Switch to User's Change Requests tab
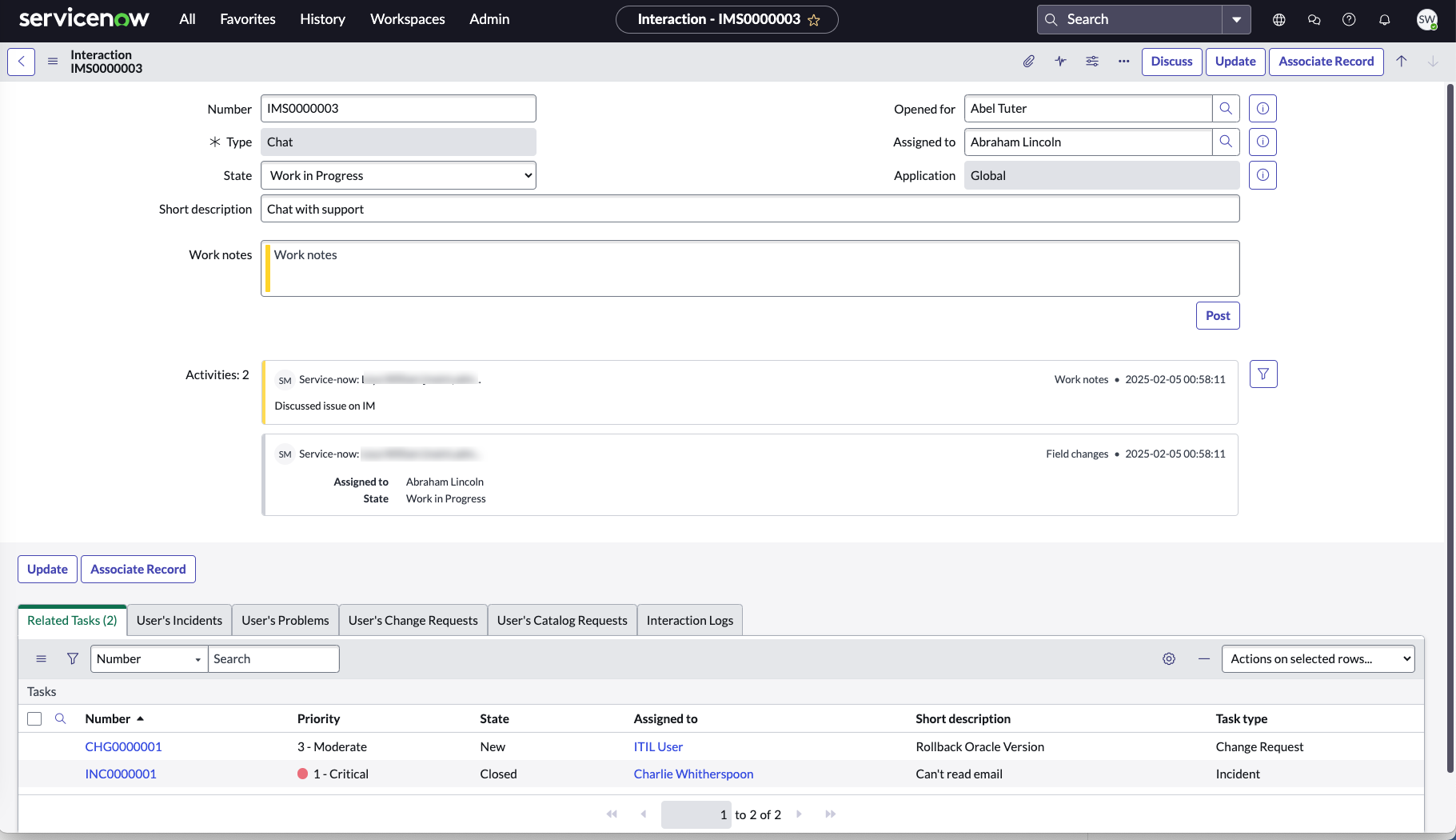Screen dimensions: 1456x840 click(x=413, y=621)
